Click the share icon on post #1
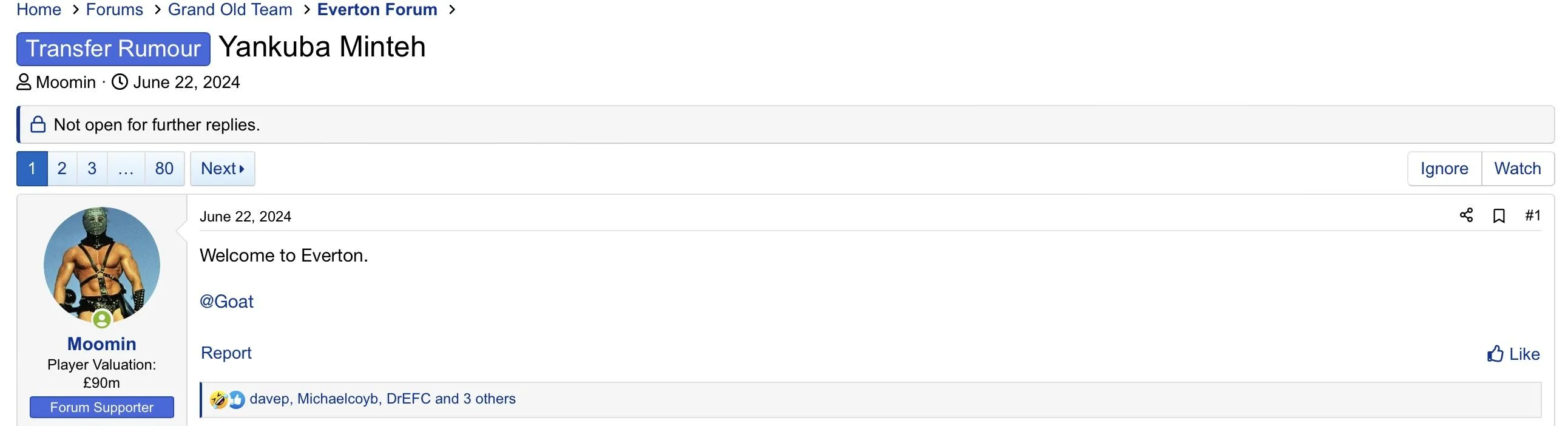The width and height of the screenshot is (1568, 426). [1466, 215]
